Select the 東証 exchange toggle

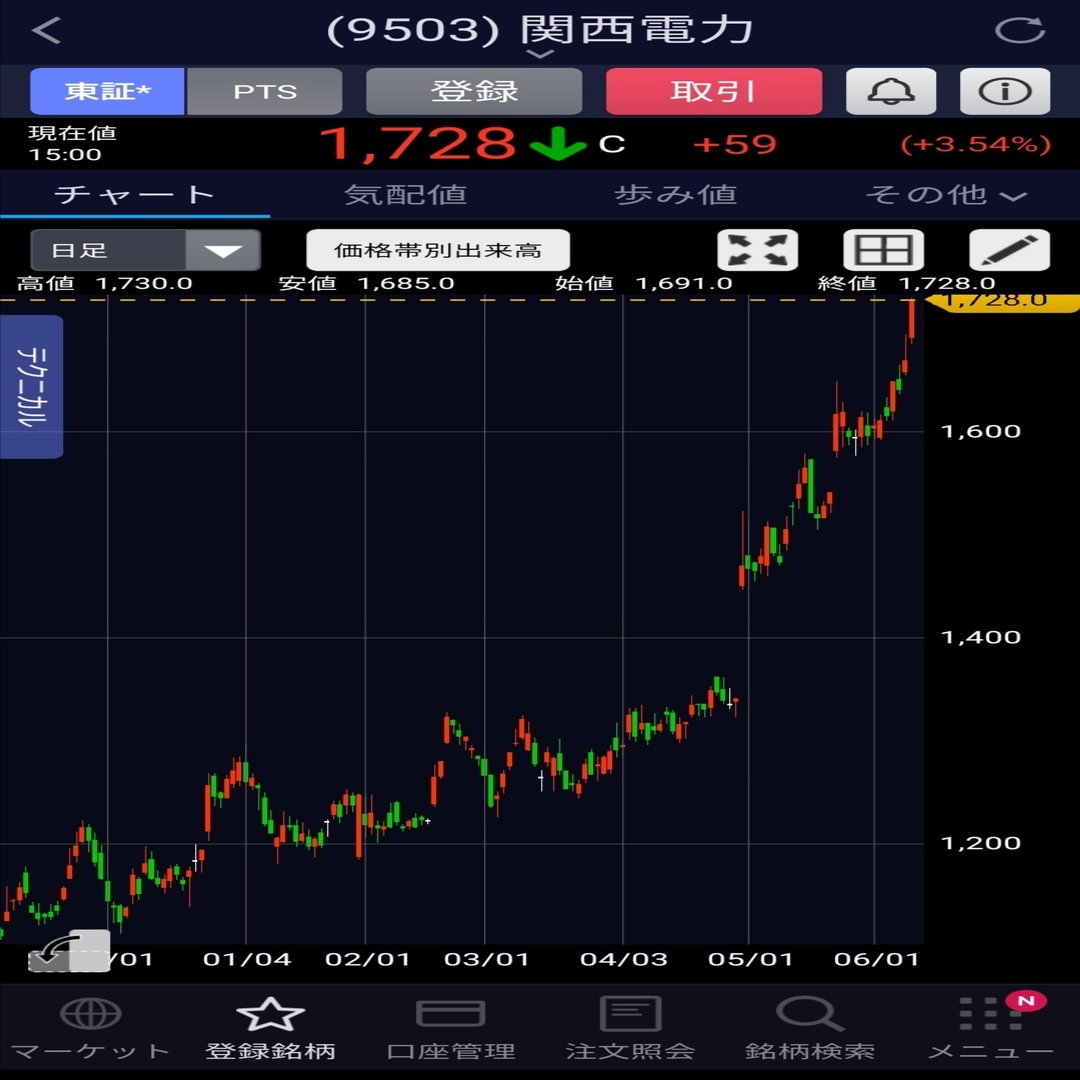[107, 91]
